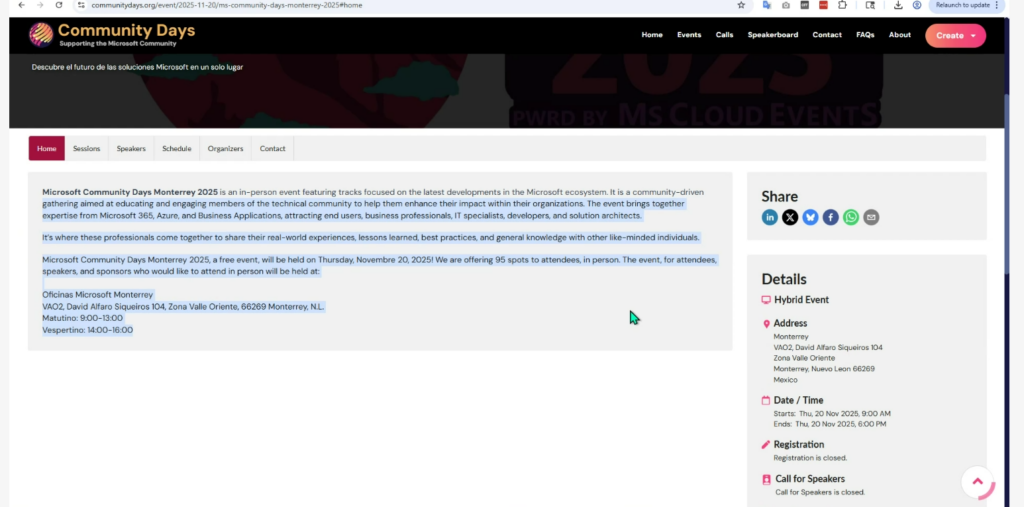This screenshot has width=1024, height=507.
Task: Open About in the top navigation
Action: point(899,35)
